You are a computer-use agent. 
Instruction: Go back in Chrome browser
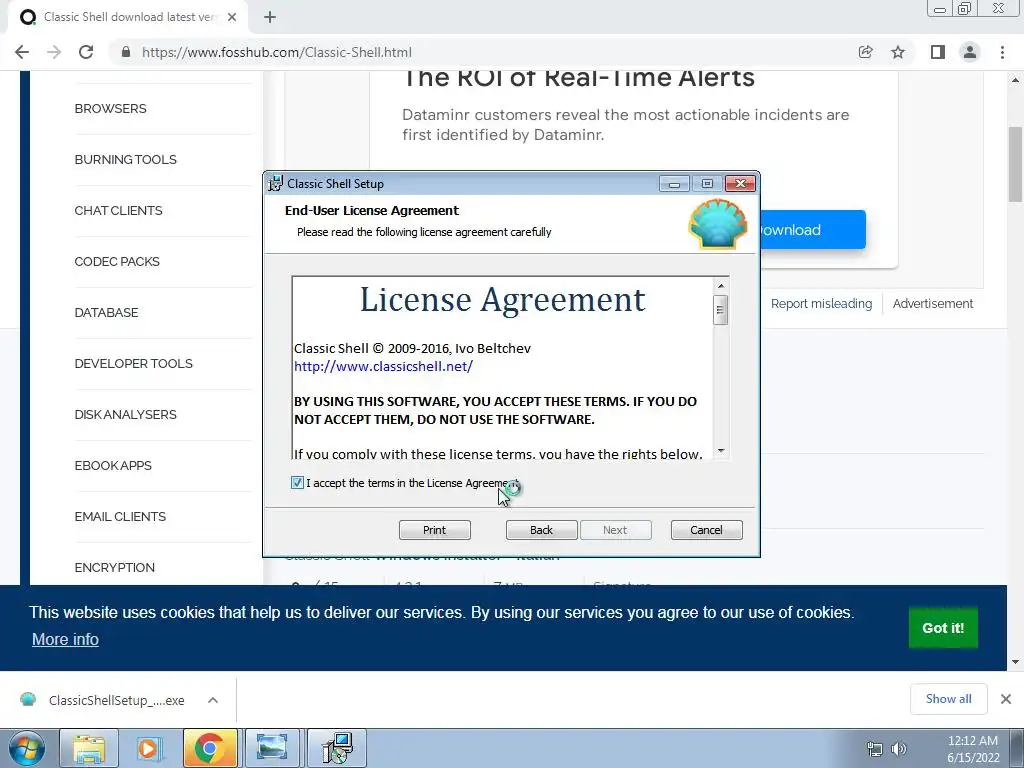point(22,52)
